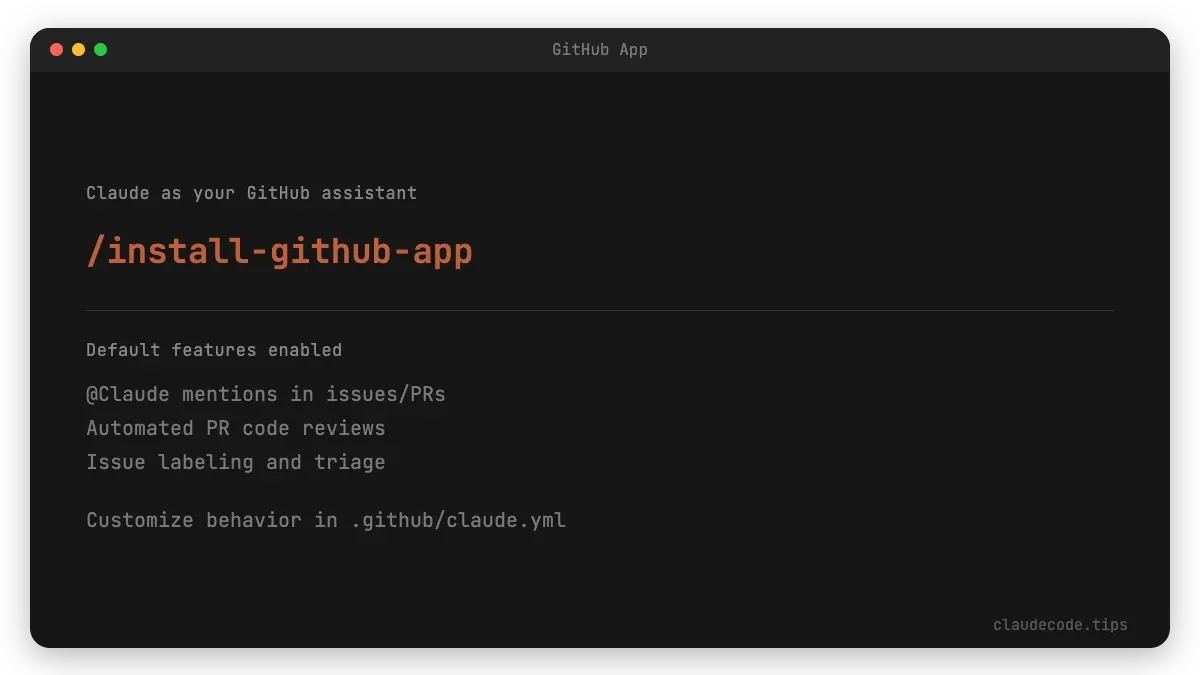Click the green zoom control
The image size is (1200, 675).
click(x=99, y=48)
